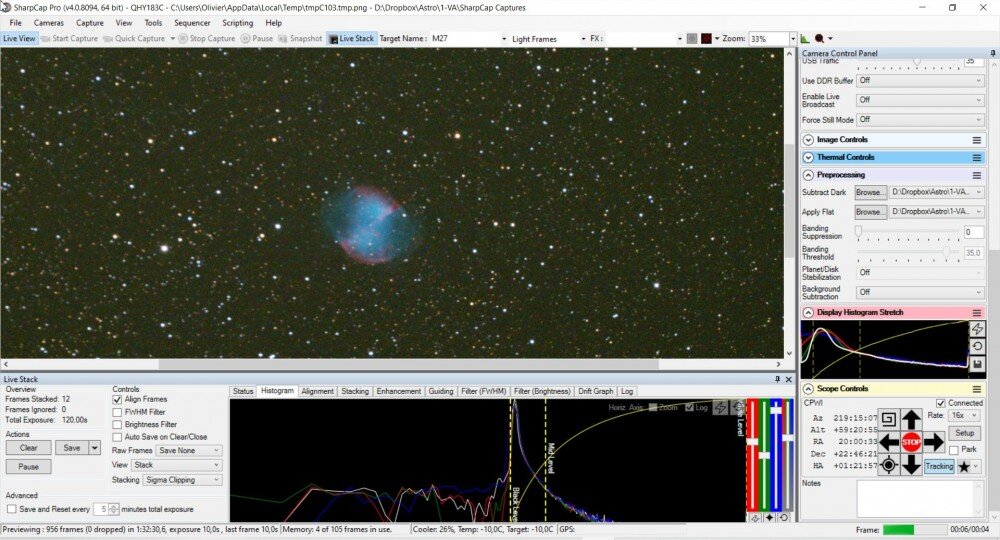The image size is (1000, 540).
Task: Open the Scope Controls hamburger menu
Action: (x=976, y=389)
